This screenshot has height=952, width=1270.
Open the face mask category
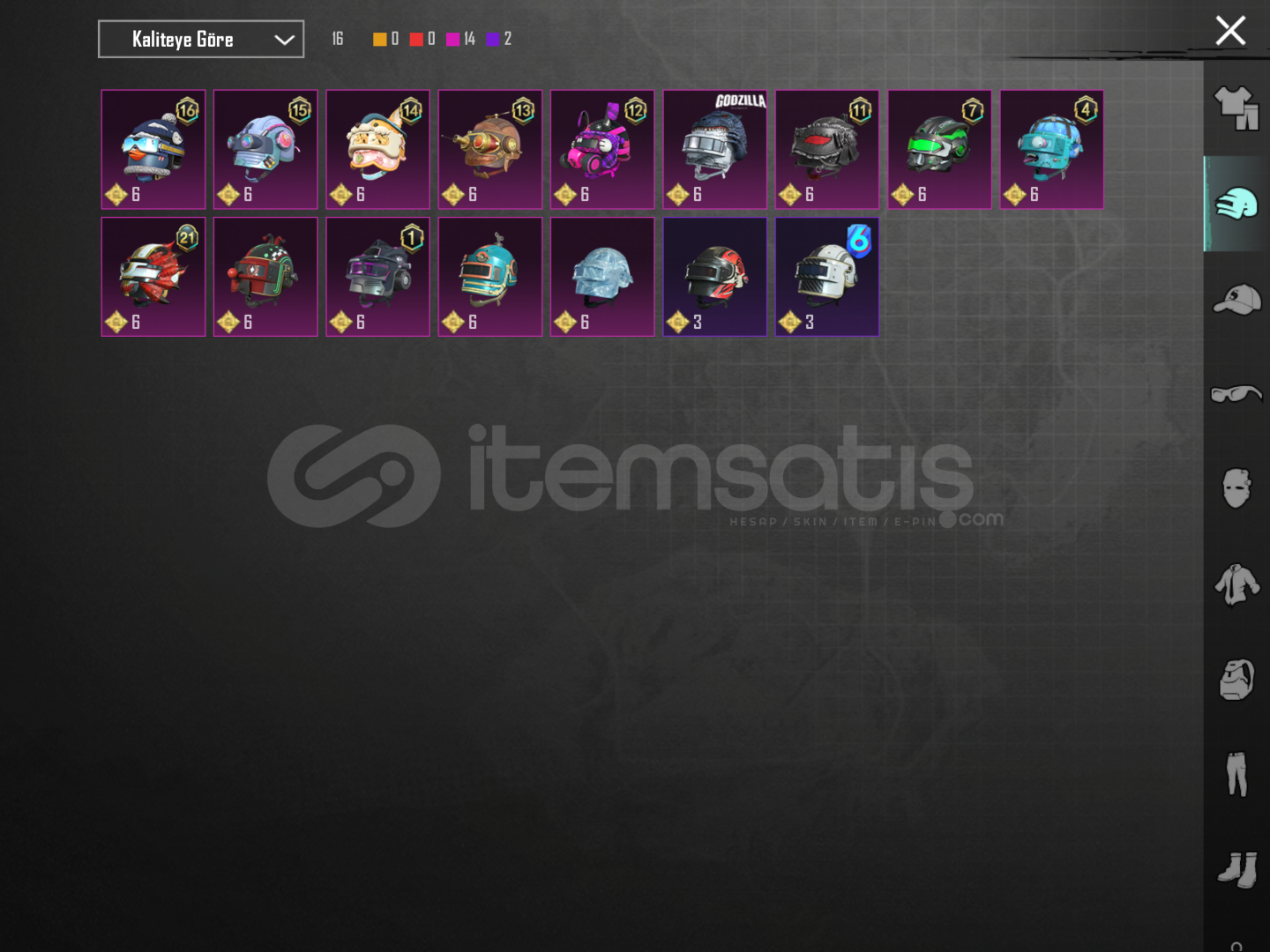point(1236,488)
